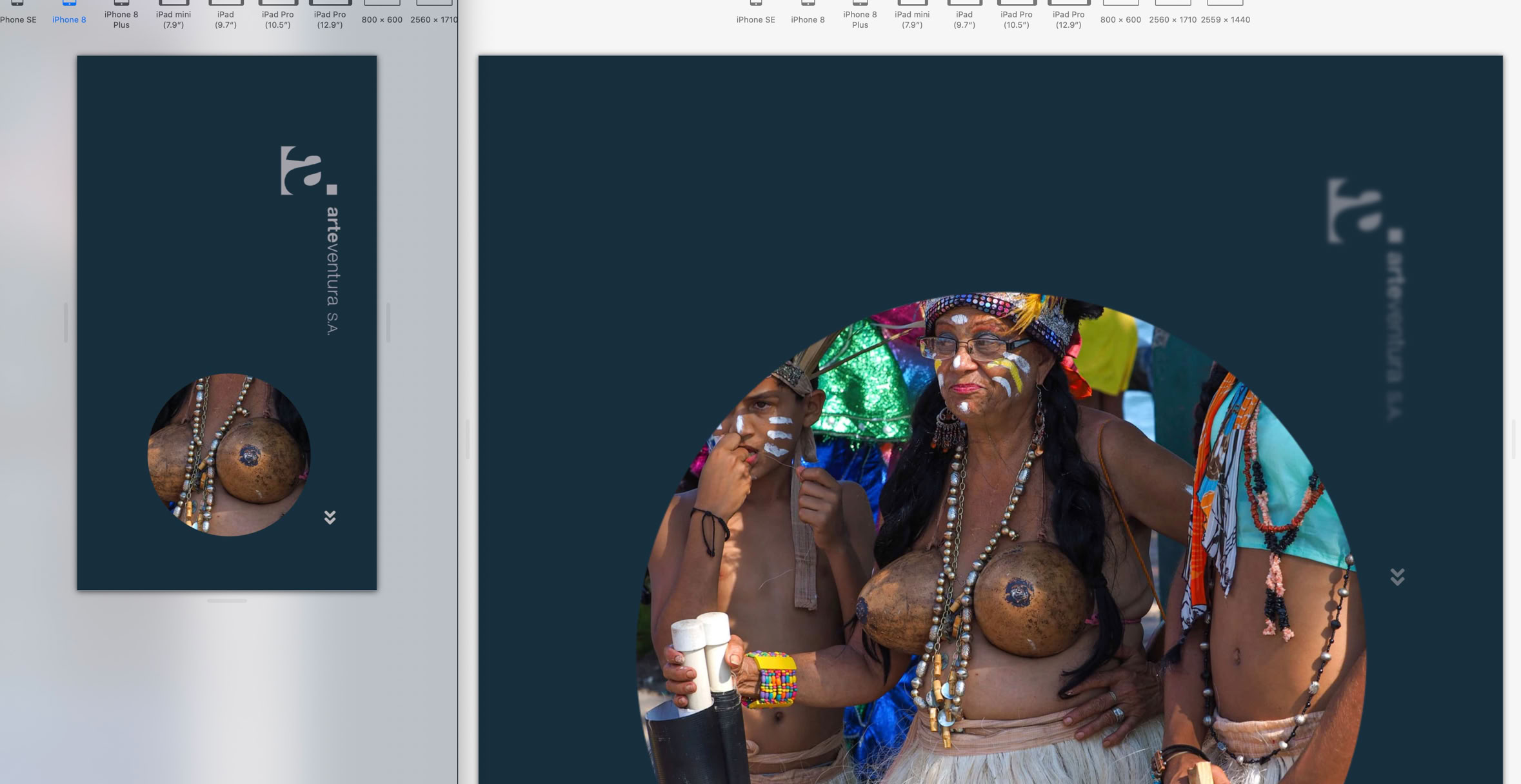This screenshot has height=784, width=1521.
Task: Click the double-chevron down arrow in the large preview
Action: (x=1397, y=576)
